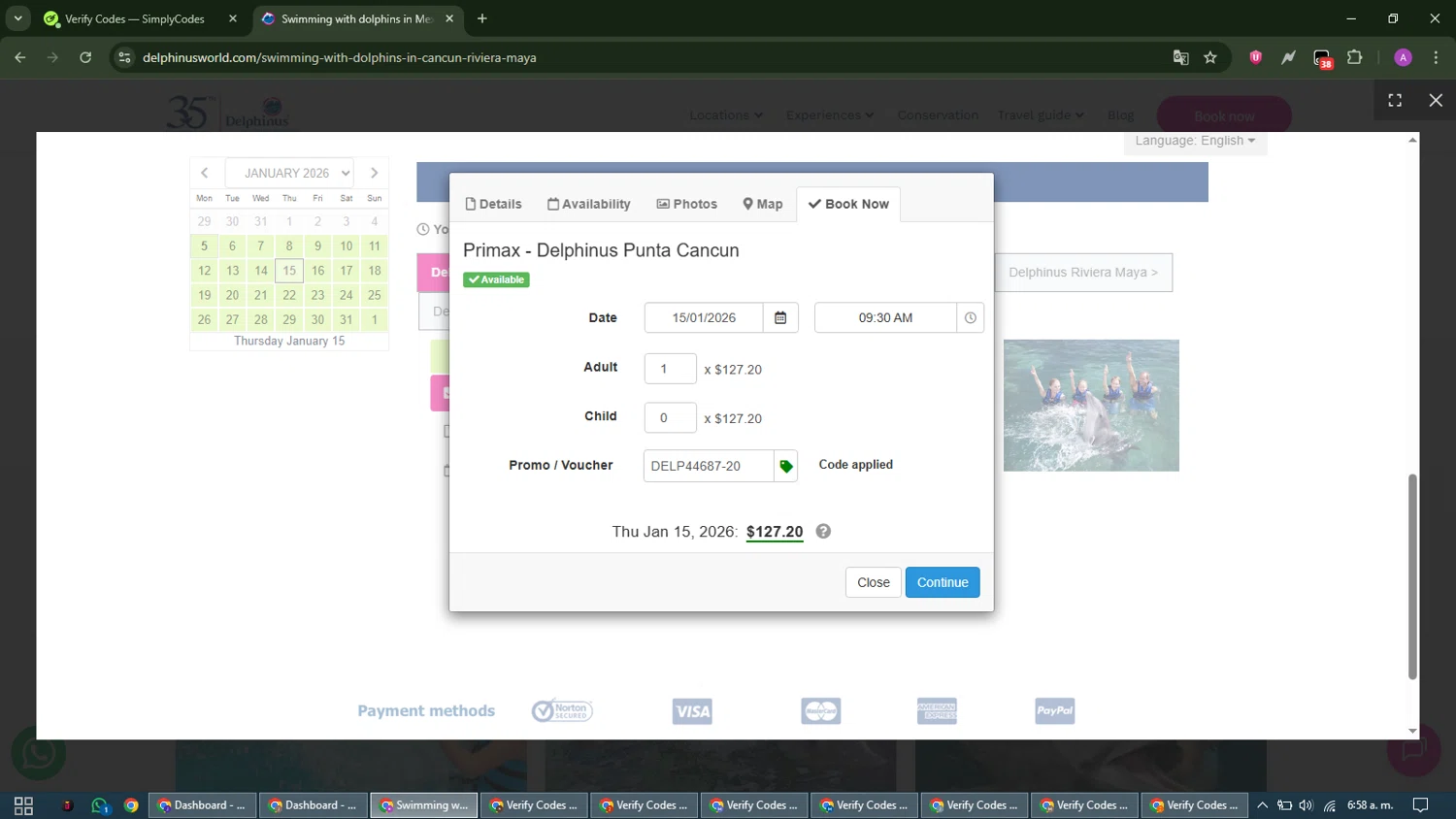
Task: Open WhatsApp chat bubble icon
Action: pos(39,753)
